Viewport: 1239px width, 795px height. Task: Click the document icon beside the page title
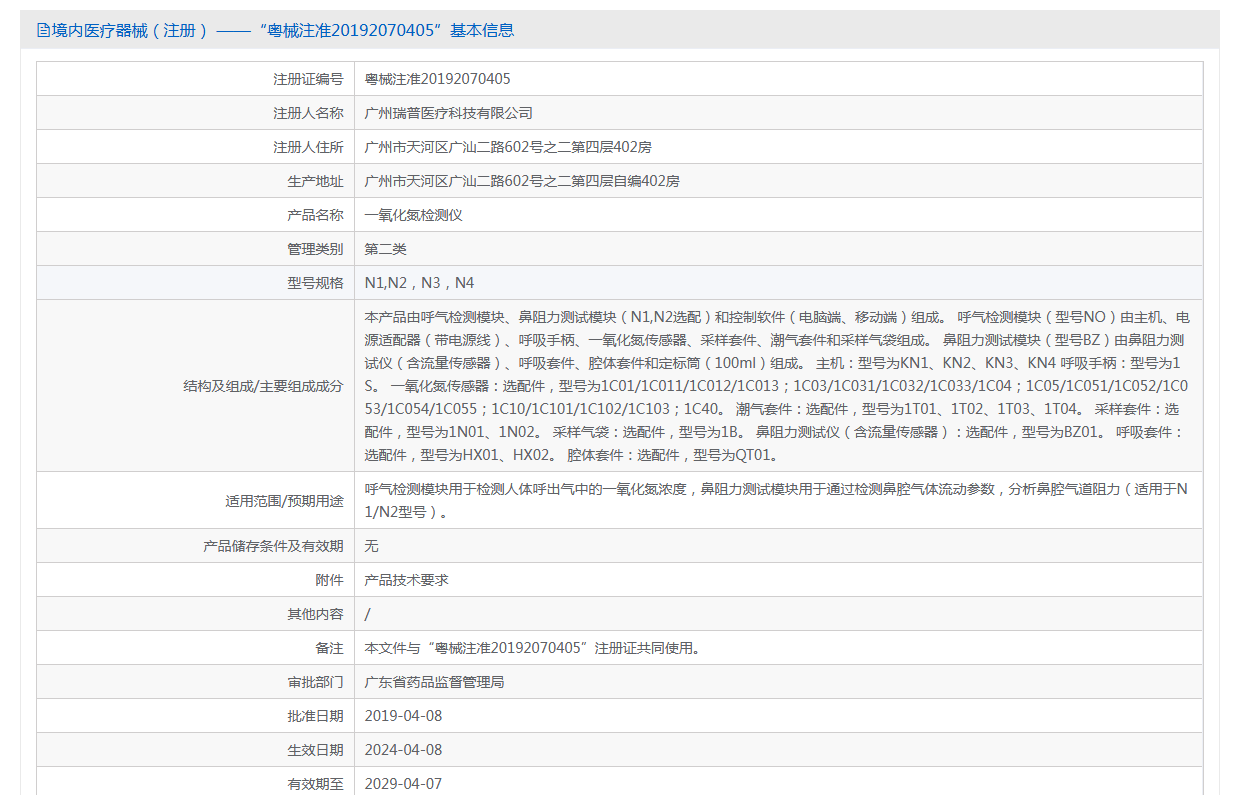(43, 30)
